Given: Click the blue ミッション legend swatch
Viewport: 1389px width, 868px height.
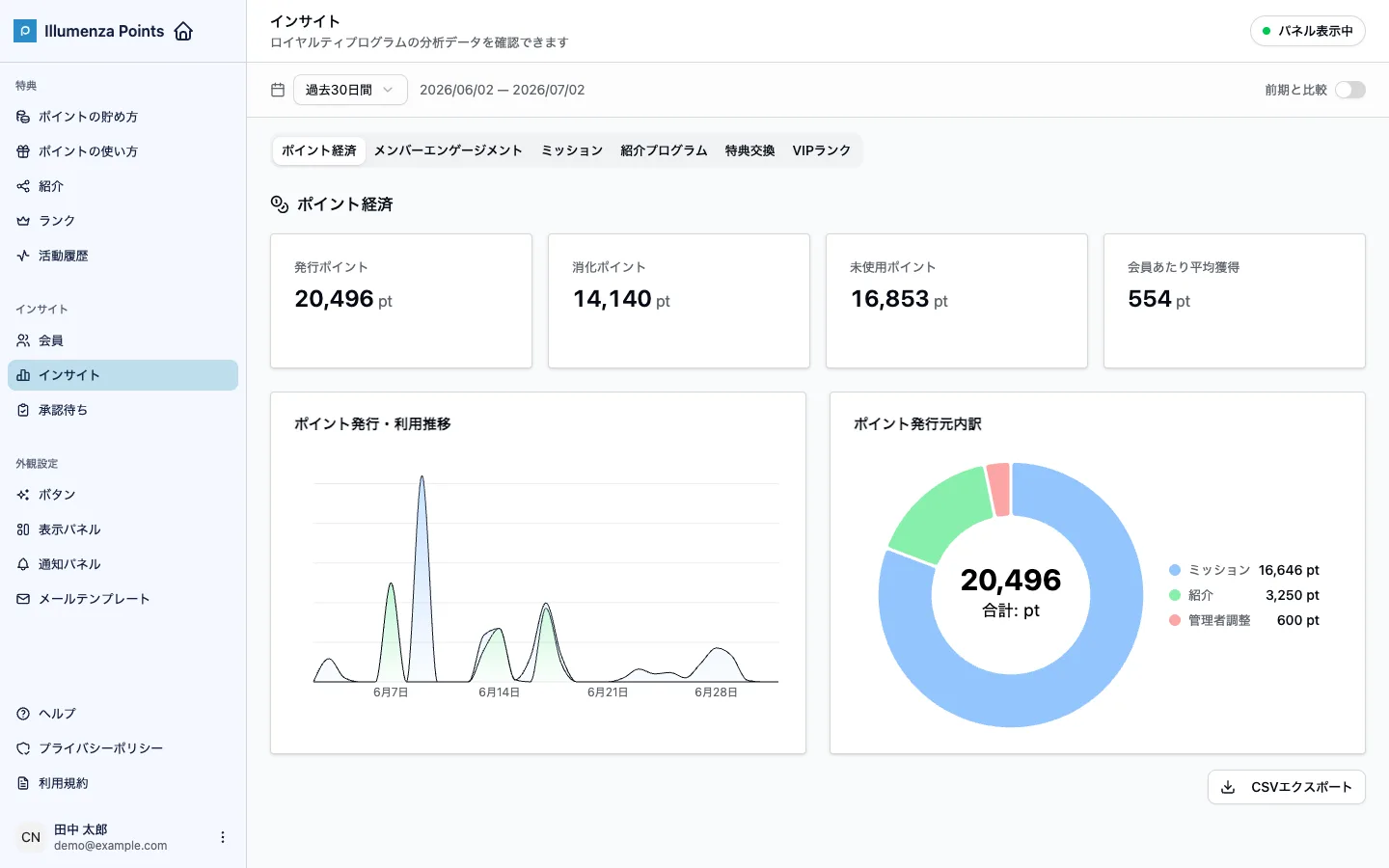Looking at the screenshot, I should point(1175,570).
